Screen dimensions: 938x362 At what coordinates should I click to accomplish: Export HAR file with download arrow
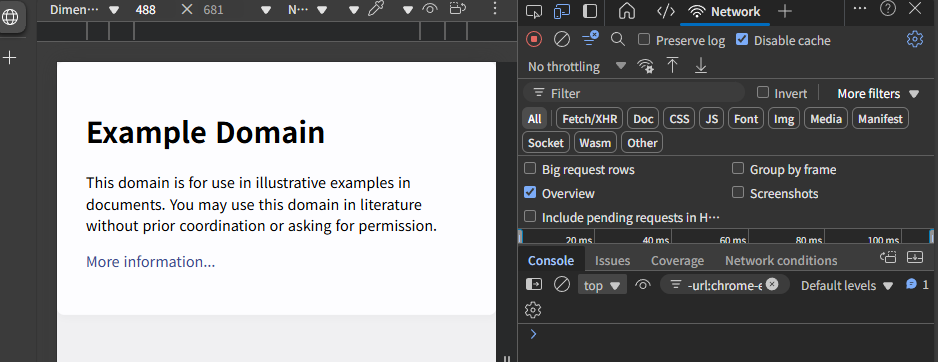pyautogui.click(x=701, y=65)
